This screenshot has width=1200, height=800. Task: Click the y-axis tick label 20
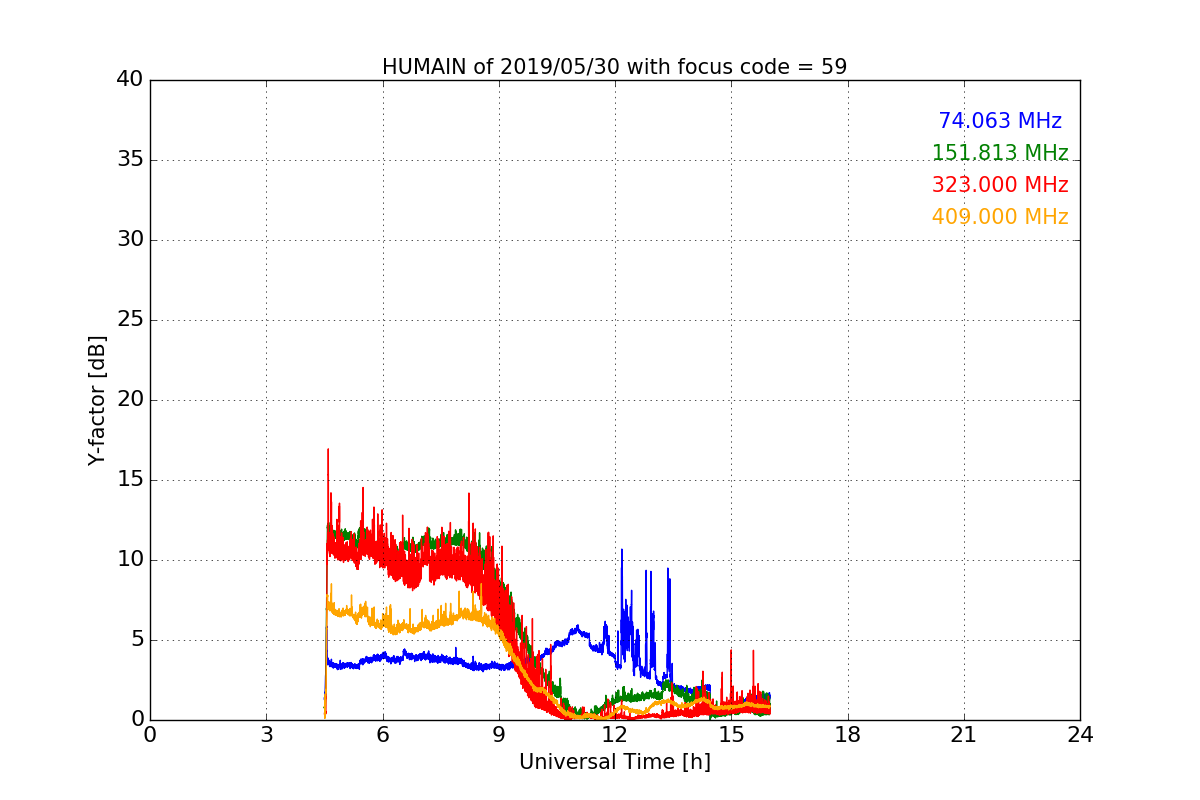[129, 400]
